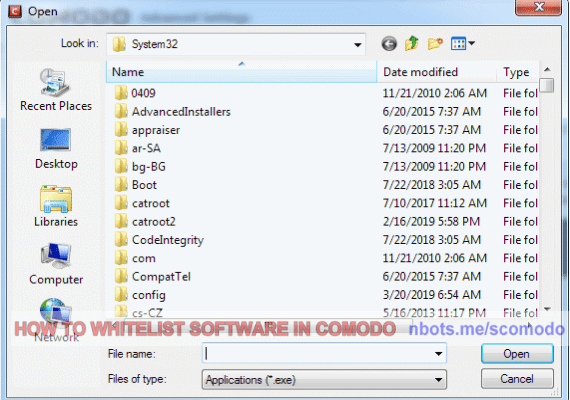
Task: Create a new folder
Action: pyautogui.click(x=435, y=44)
